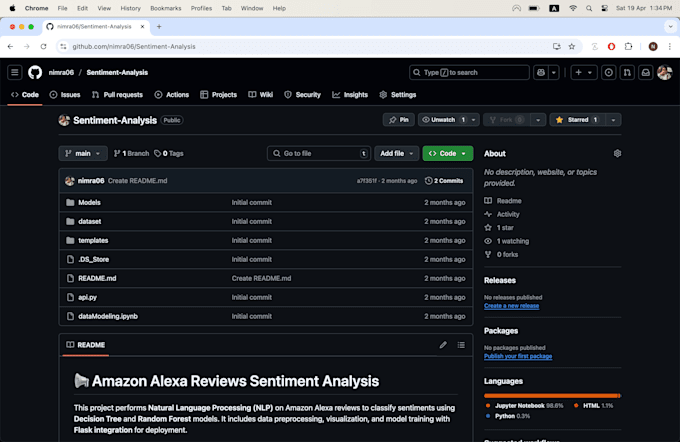Open the 2 Commits history
The width and height of the screenshot is (680, 442).
444,181
